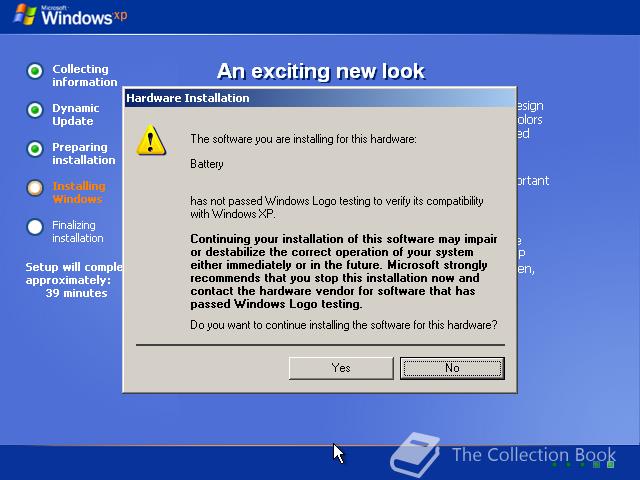This screenshot has height=480, width=640.
Task: Click the Hardware Installation title bar
Action: point(320,98)
